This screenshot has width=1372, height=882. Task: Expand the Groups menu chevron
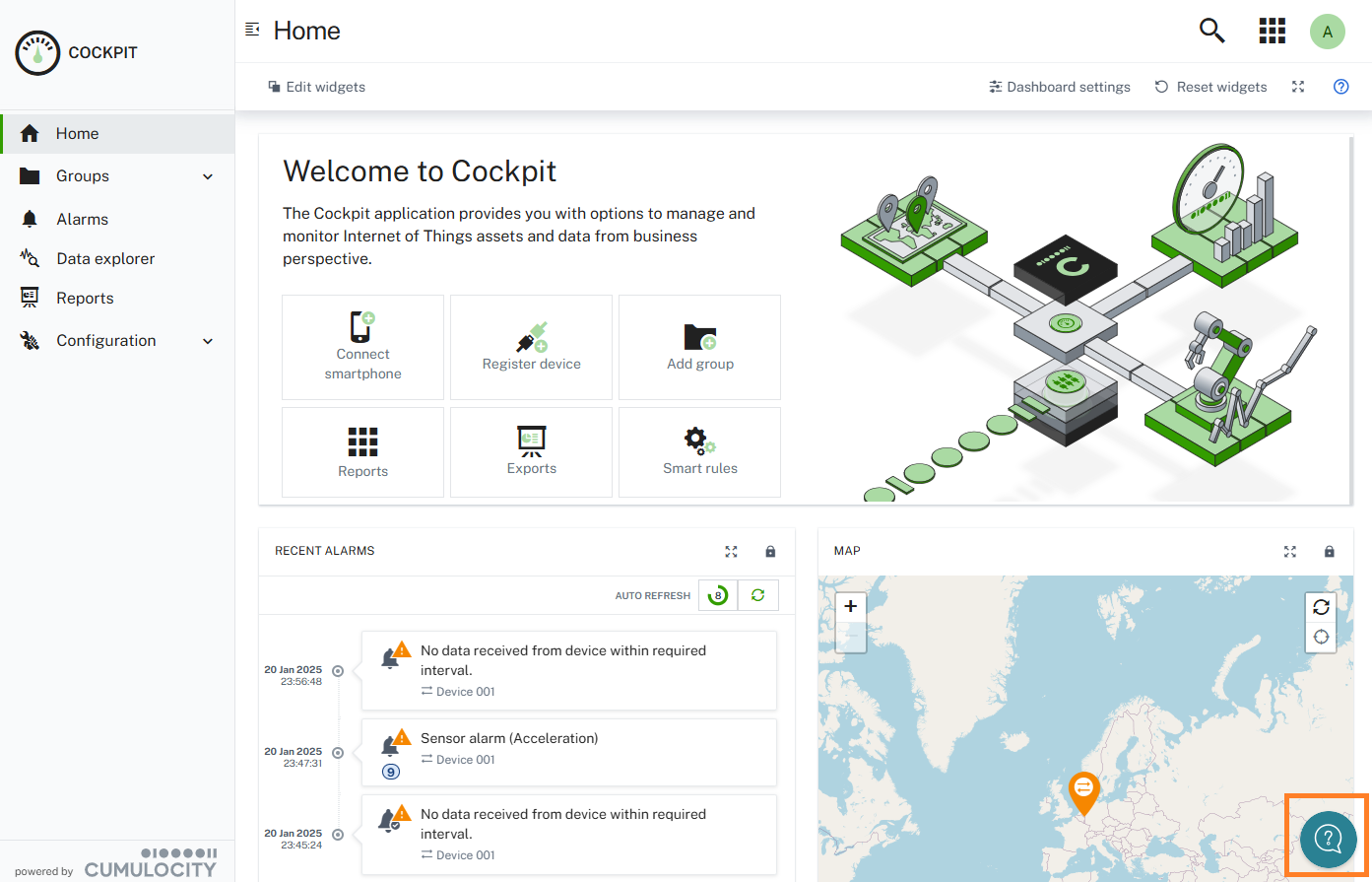tap(208, 176)
